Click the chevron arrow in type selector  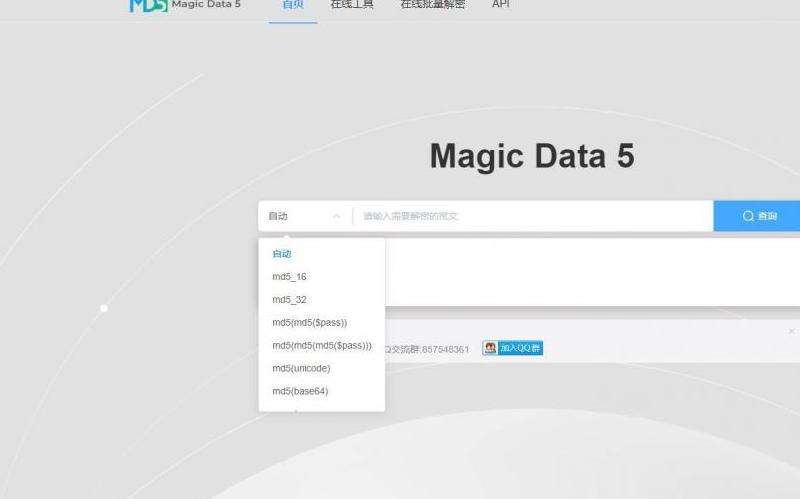(x=336, y=216)
